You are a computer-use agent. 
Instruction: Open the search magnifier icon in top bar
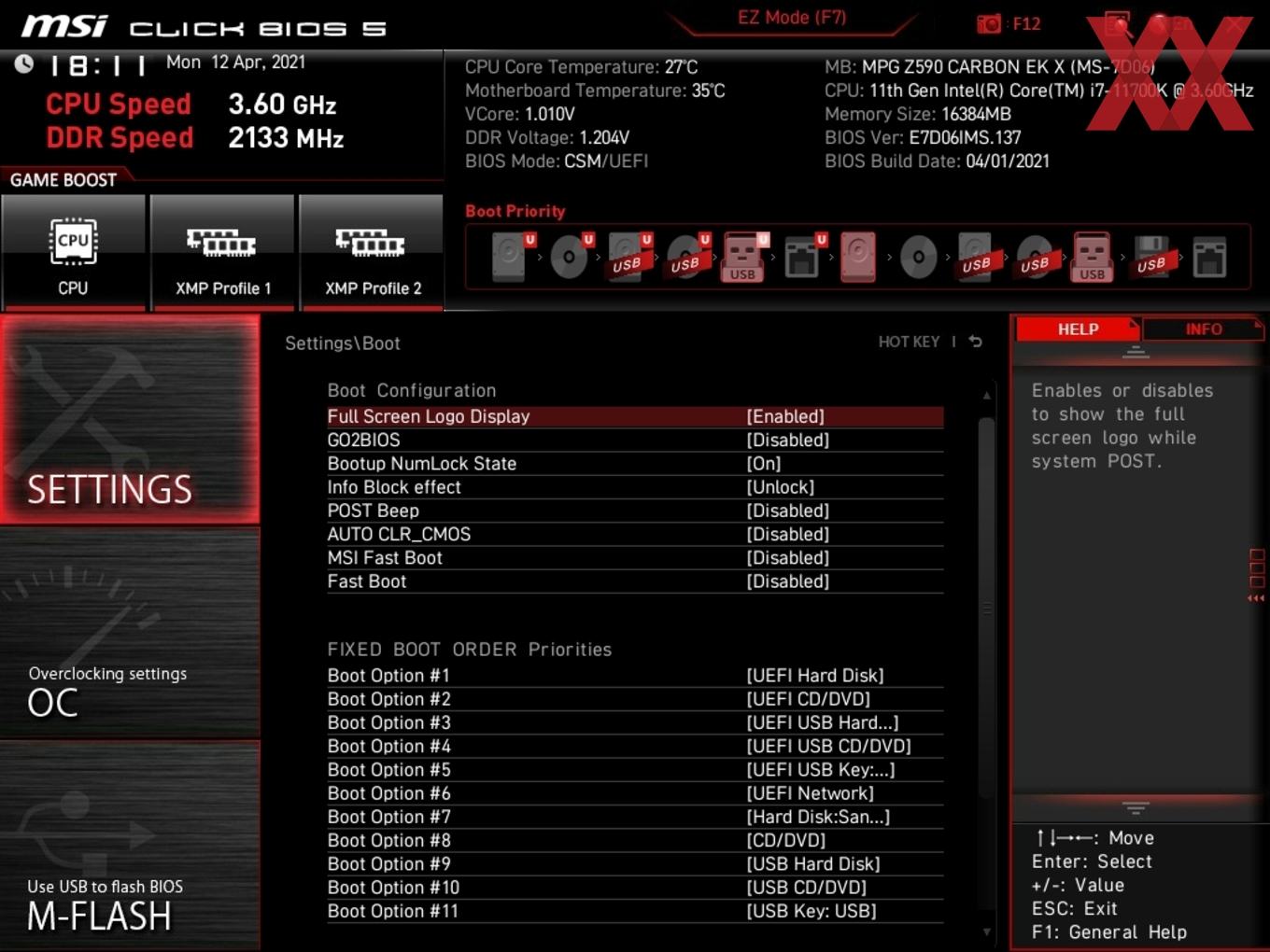click(1118, 23)
